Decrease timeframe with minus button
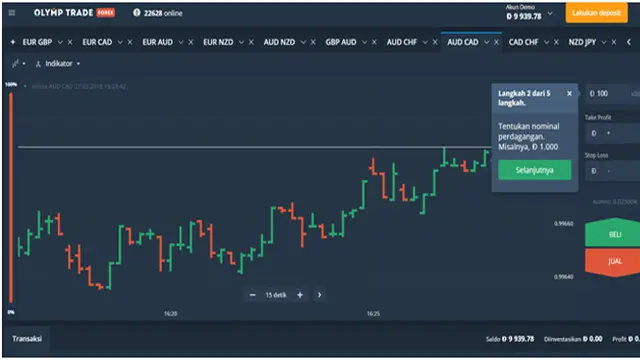 pyautogui.click(x=253, y=295)
